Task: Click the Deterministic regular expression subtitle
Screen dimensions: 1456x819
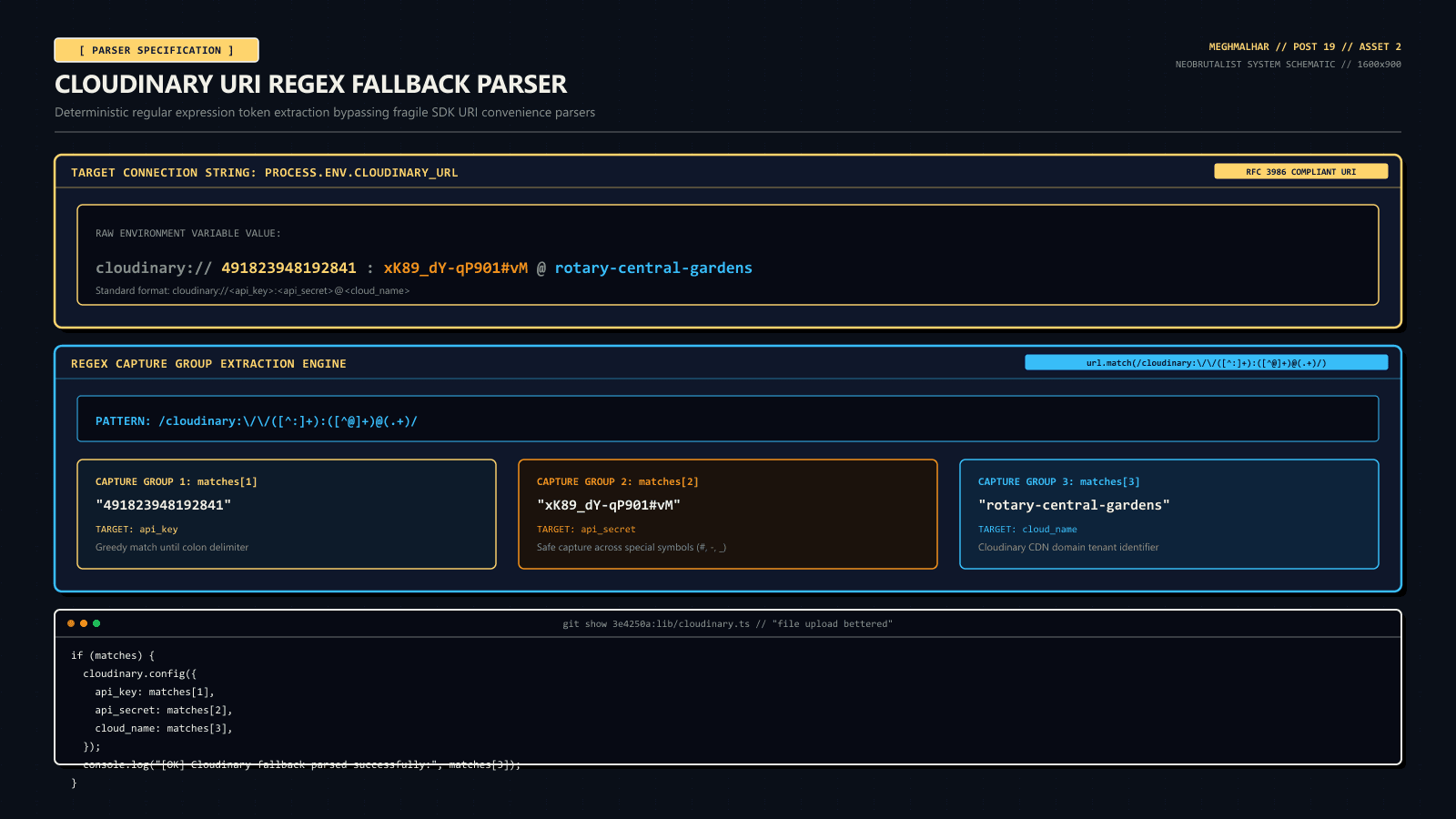Action: pos(325,112)
